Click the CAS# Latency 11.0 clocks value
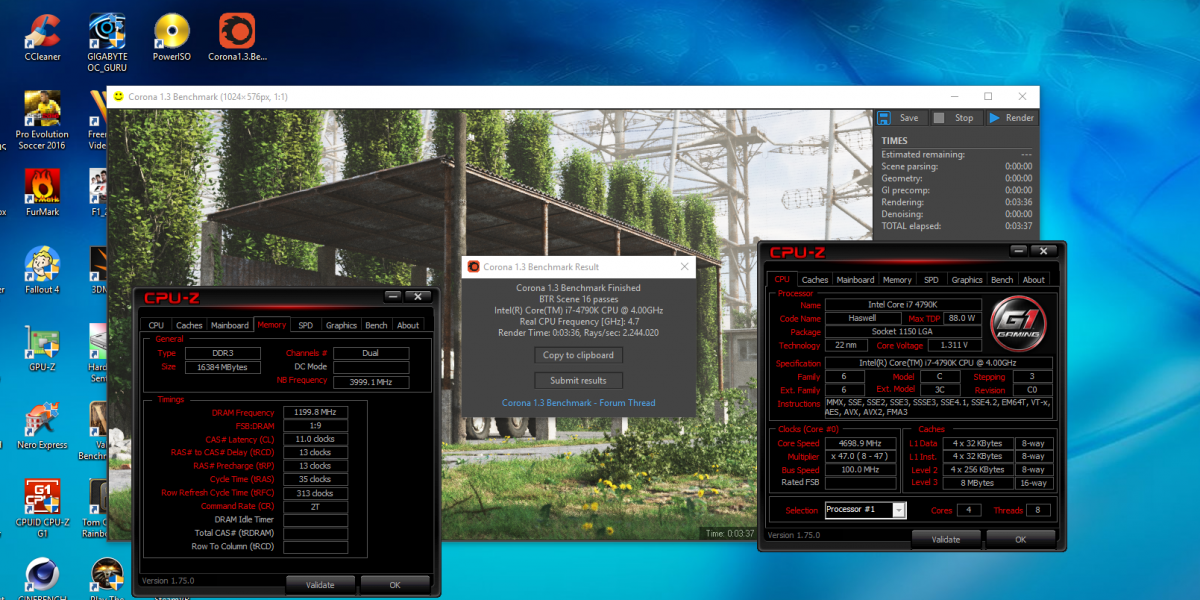Image resolution: width=1200 pixels, height=600 pixels. (x=315, y=439)
